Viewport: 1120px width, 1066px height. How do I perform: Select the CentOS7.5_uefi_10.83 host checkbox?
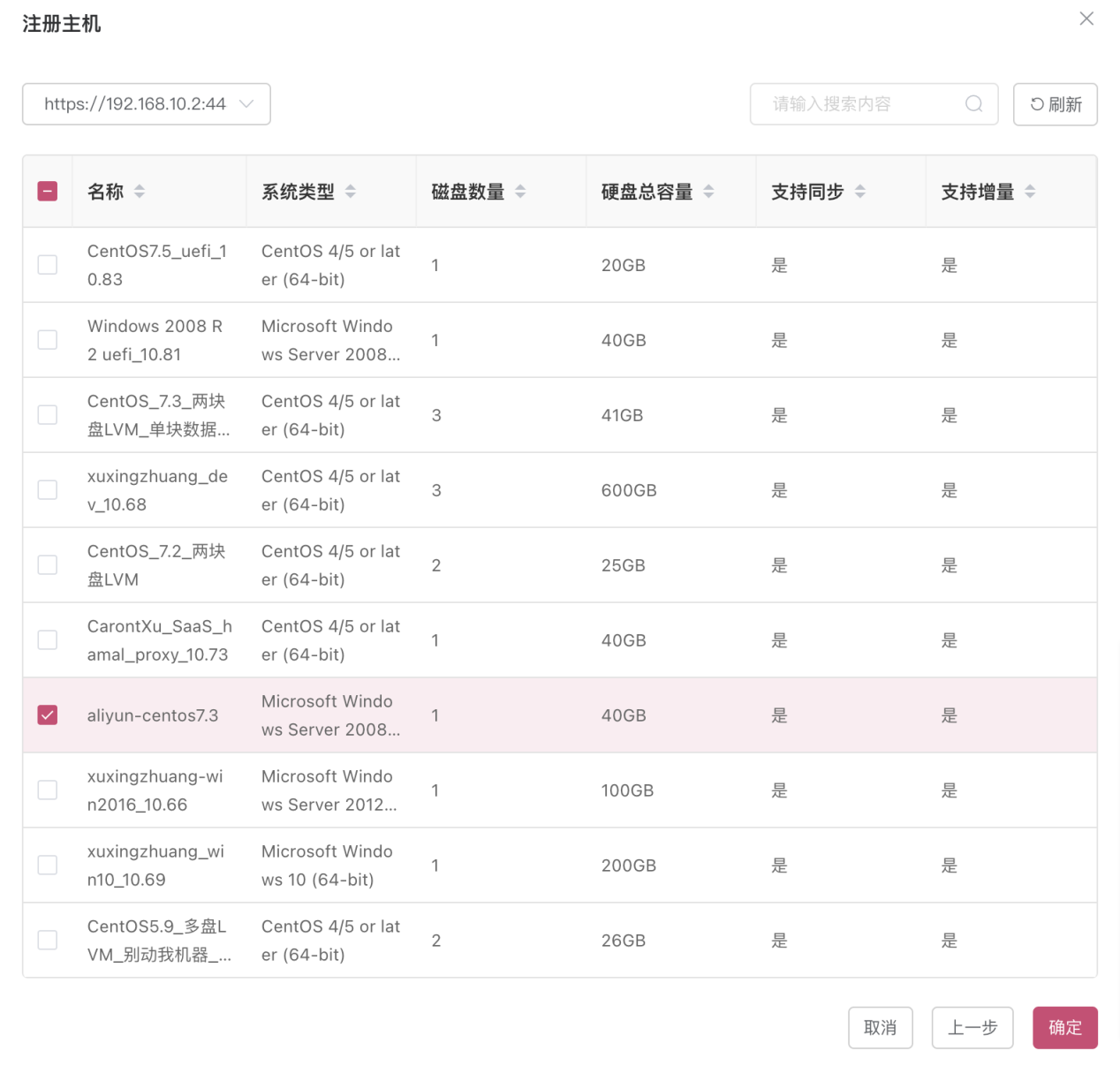[x=47, y=264]
